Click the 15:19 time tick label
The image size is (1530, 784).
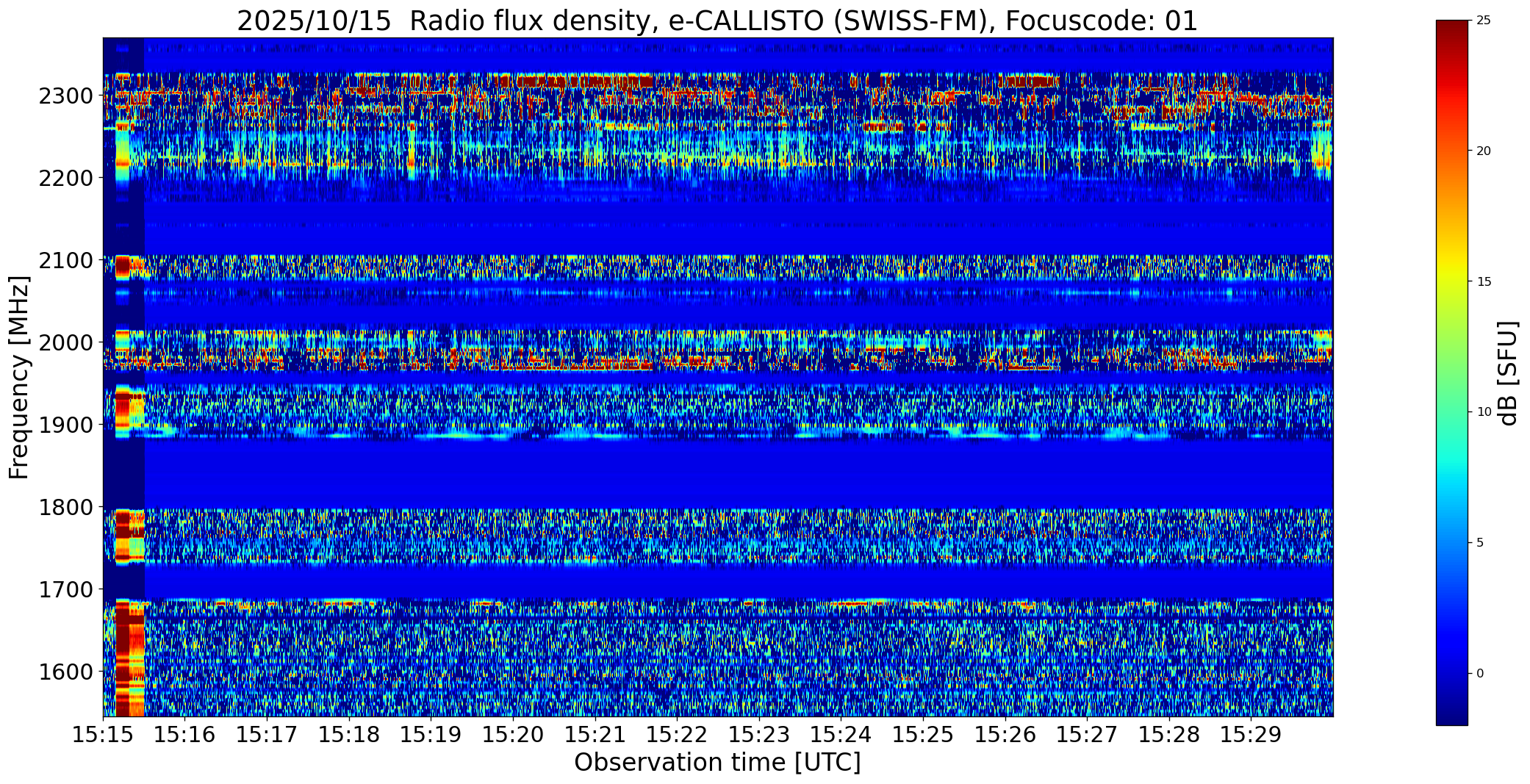[431, 734]
